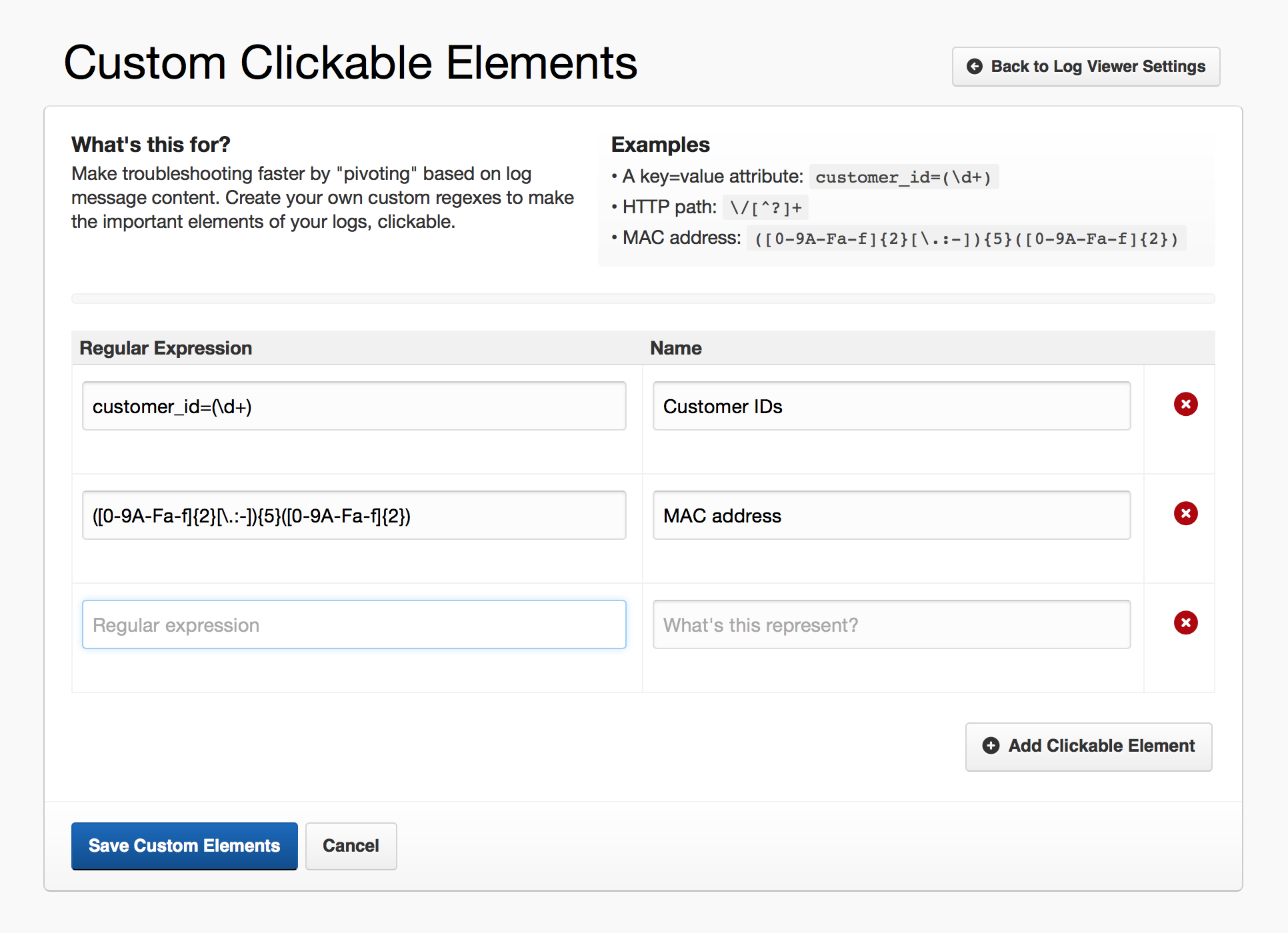Image resolution: width=1288 pixels, height=933 pixels.
Task: Select the MAC address name input
Action: point(891,514)
